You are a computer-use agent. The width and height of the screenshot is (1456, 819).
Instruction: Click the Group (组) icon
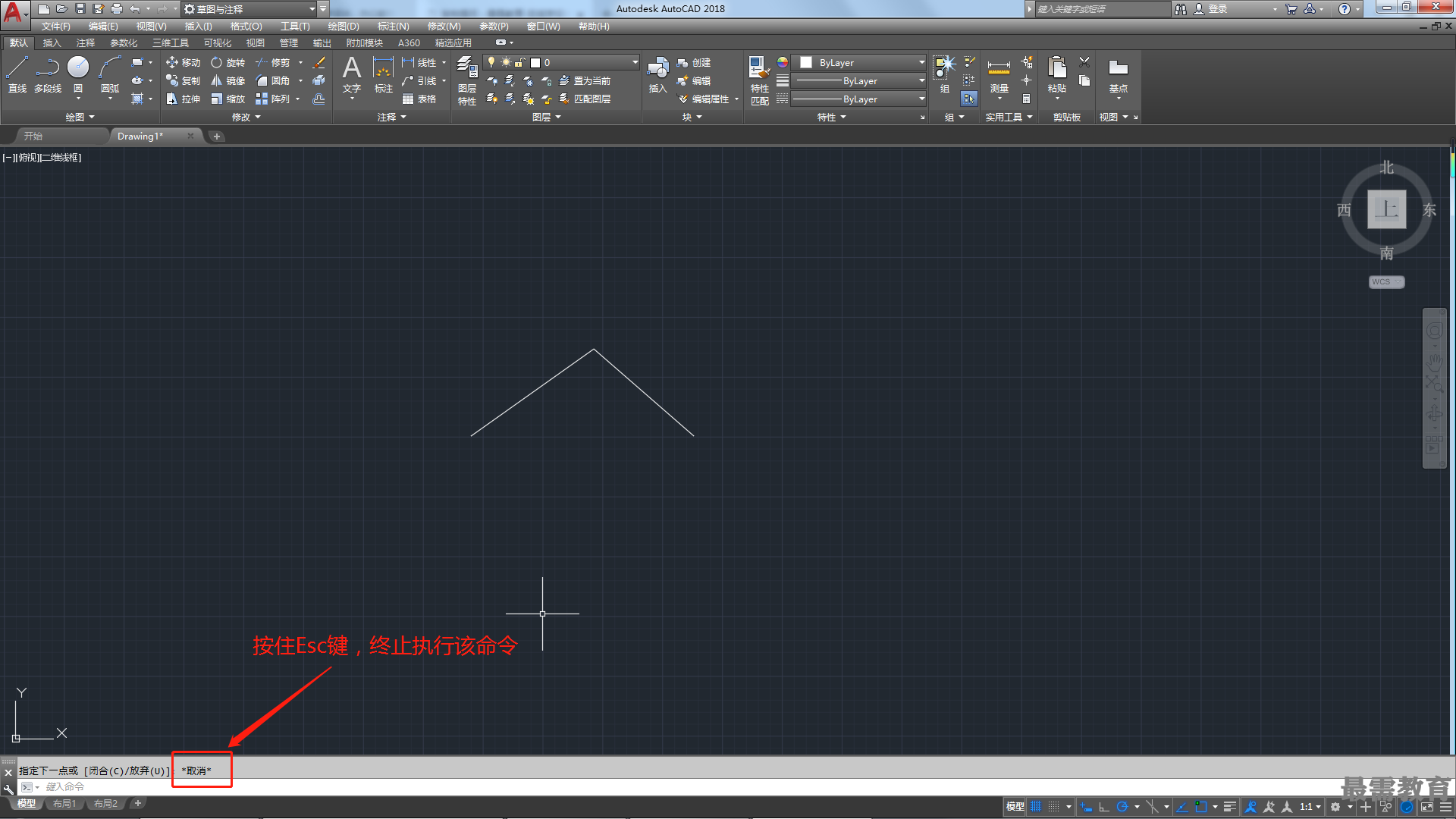pyautogui.click(x=944, y=74)
